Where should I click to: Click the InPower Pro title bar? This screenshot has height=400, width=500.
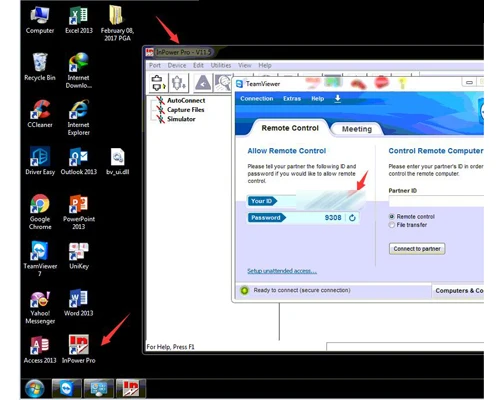(x=313, y=52)
